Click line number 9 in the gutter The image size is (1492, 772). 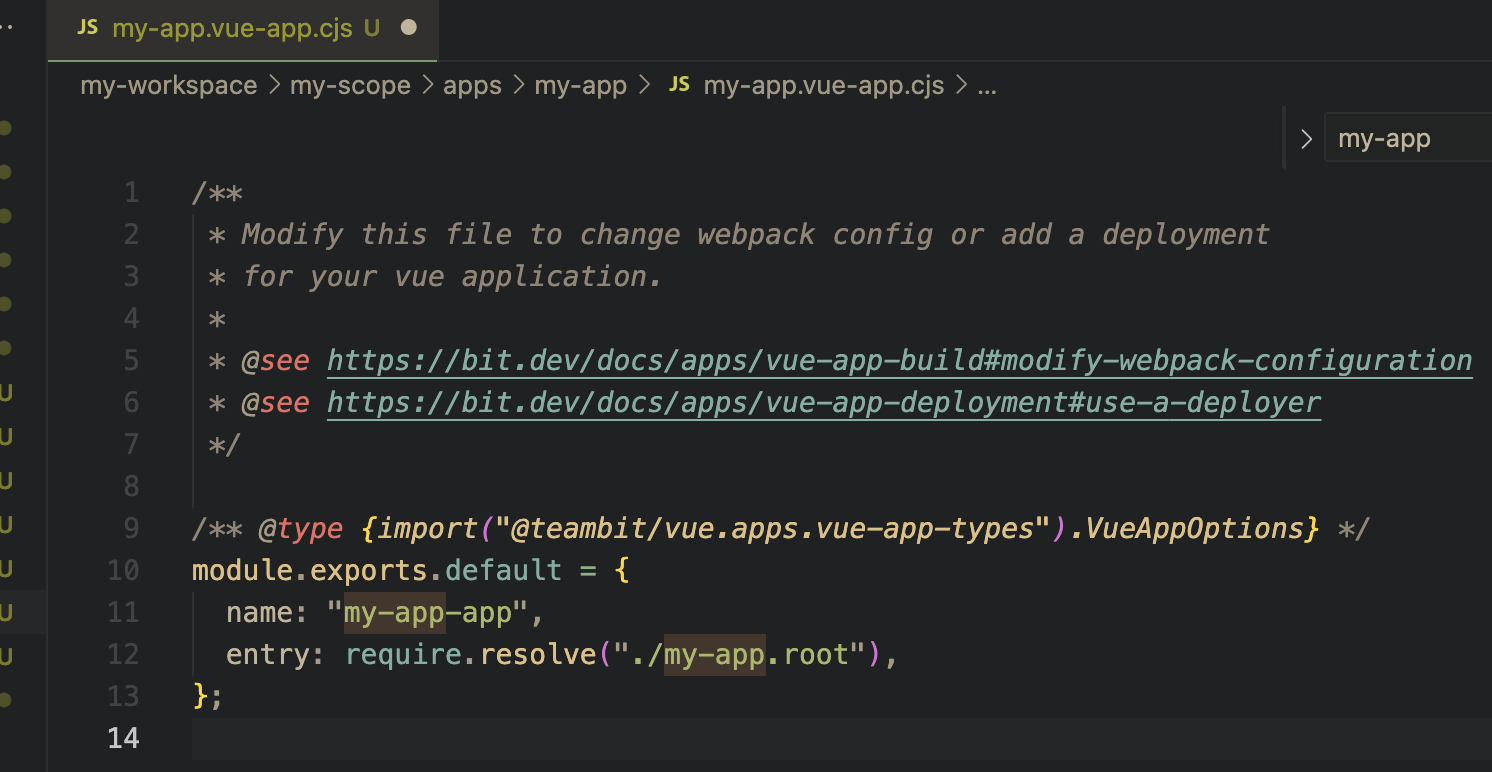click(x=131, y=528)
